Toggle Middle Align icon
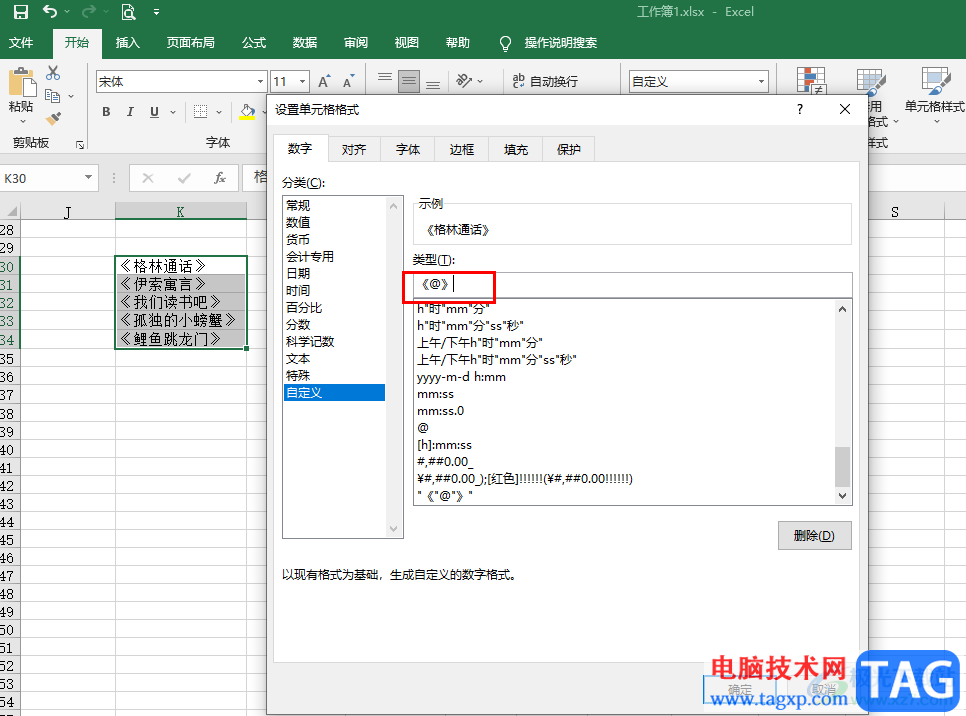The height and width of the screenshot is (716, 966). (408, 81)
